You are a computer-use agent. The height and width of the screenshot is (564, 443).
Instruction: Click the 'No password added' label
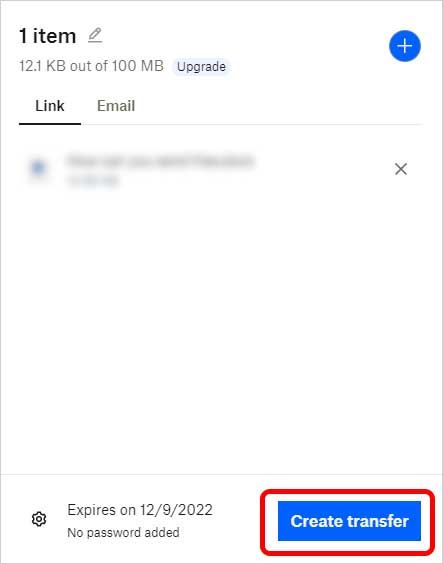point(123,532)
